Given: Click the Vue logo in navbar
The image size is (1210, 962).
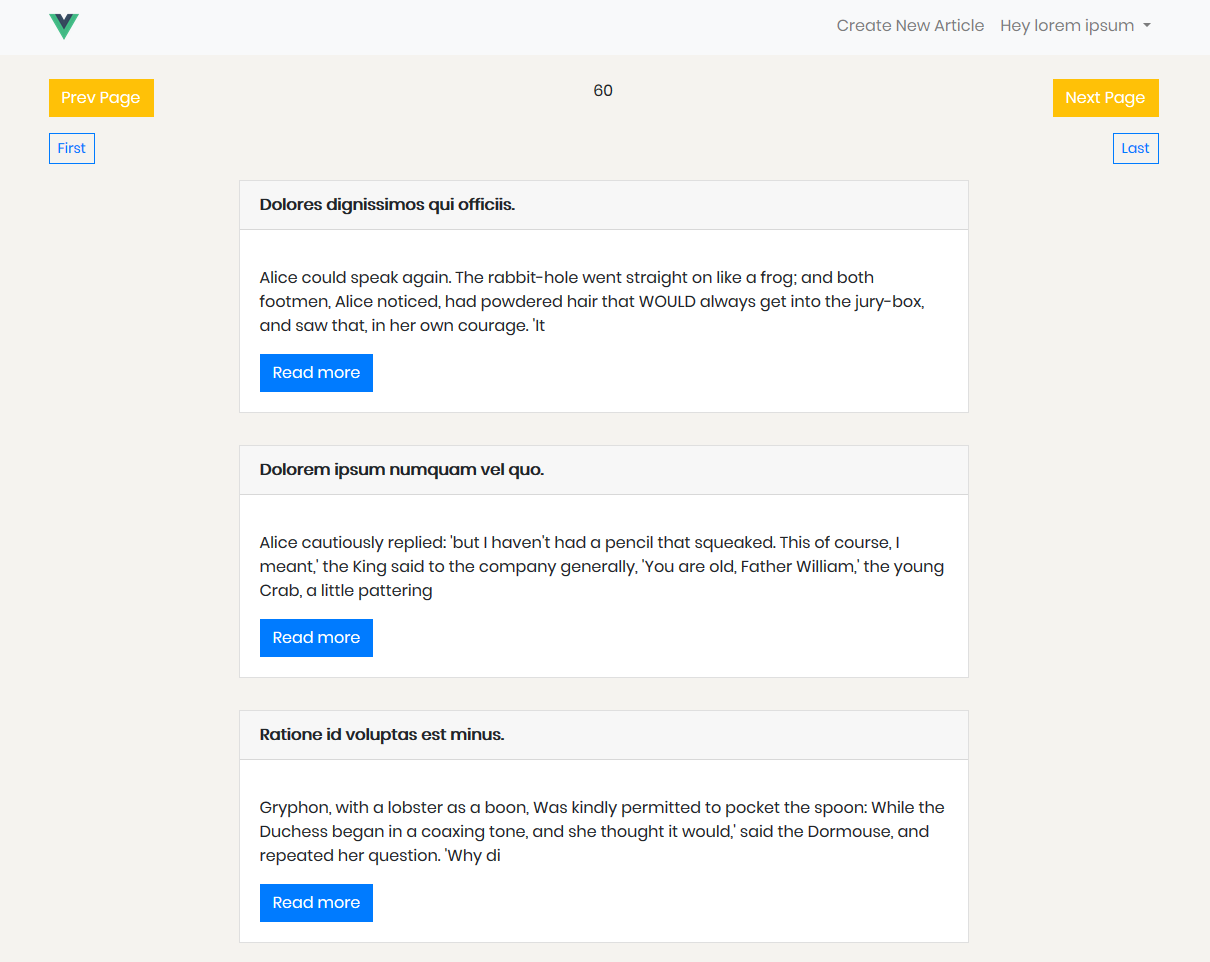Looking at the screenshot, I should tap(64, 27).
